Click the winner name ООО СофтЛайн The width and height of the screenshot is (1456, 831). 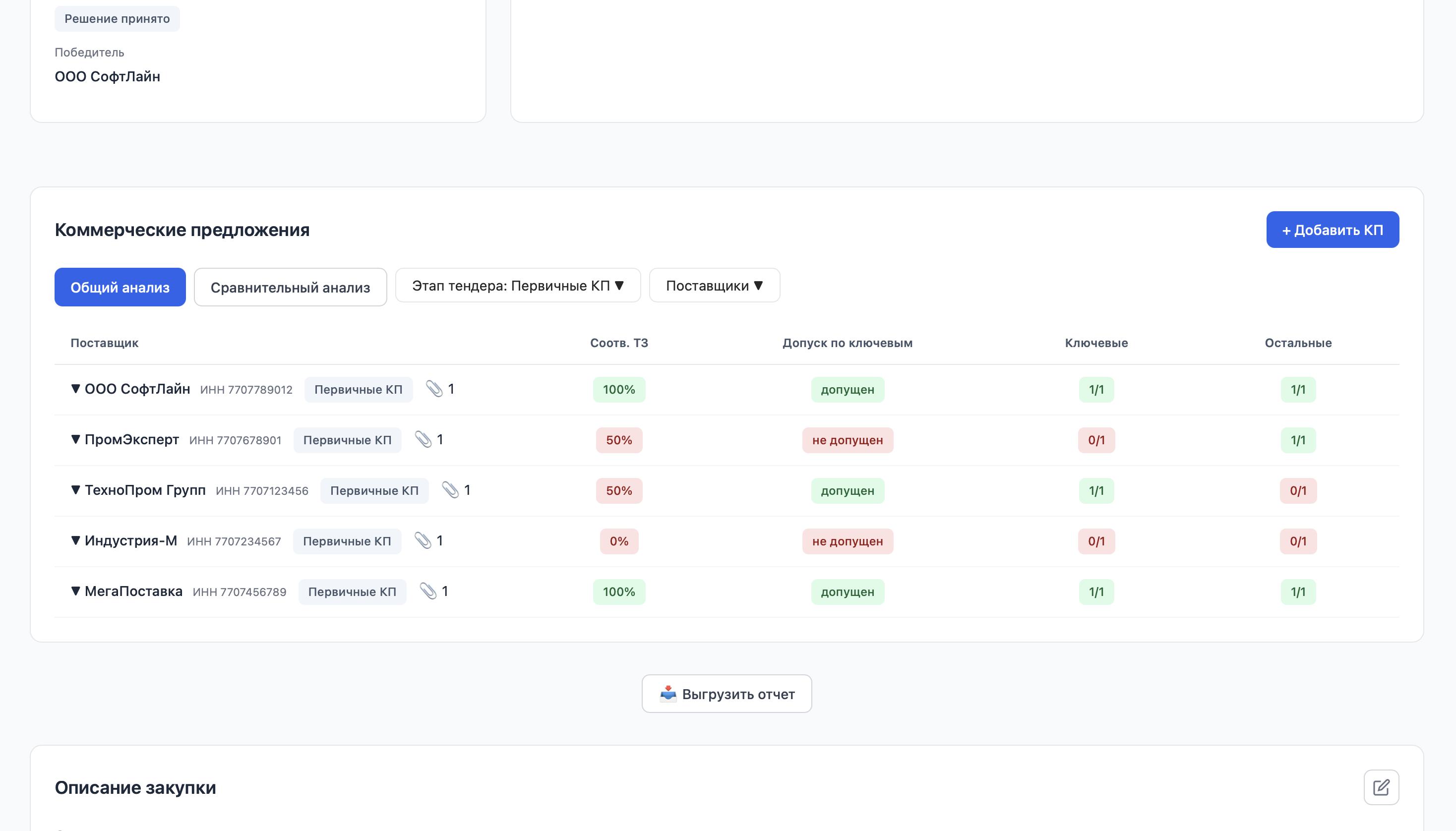click(107, 76)
